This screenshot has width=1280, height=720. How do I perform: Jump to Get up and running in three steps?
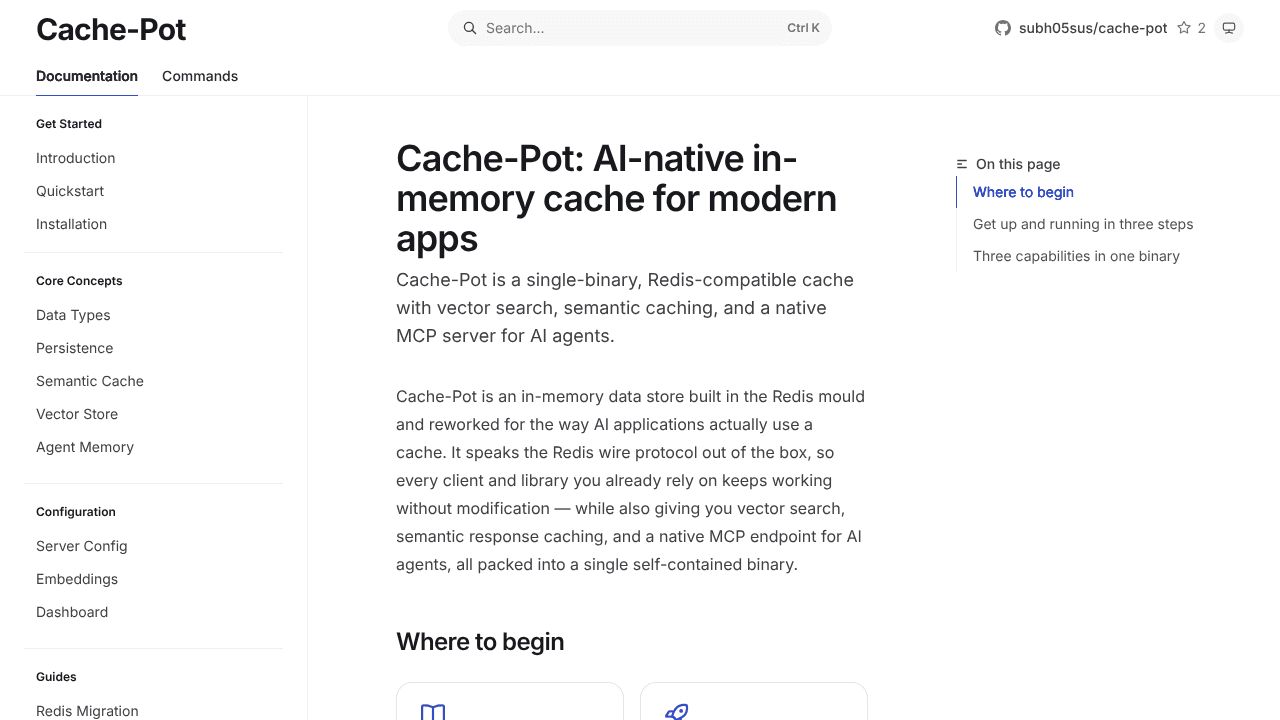[1083, 224]
